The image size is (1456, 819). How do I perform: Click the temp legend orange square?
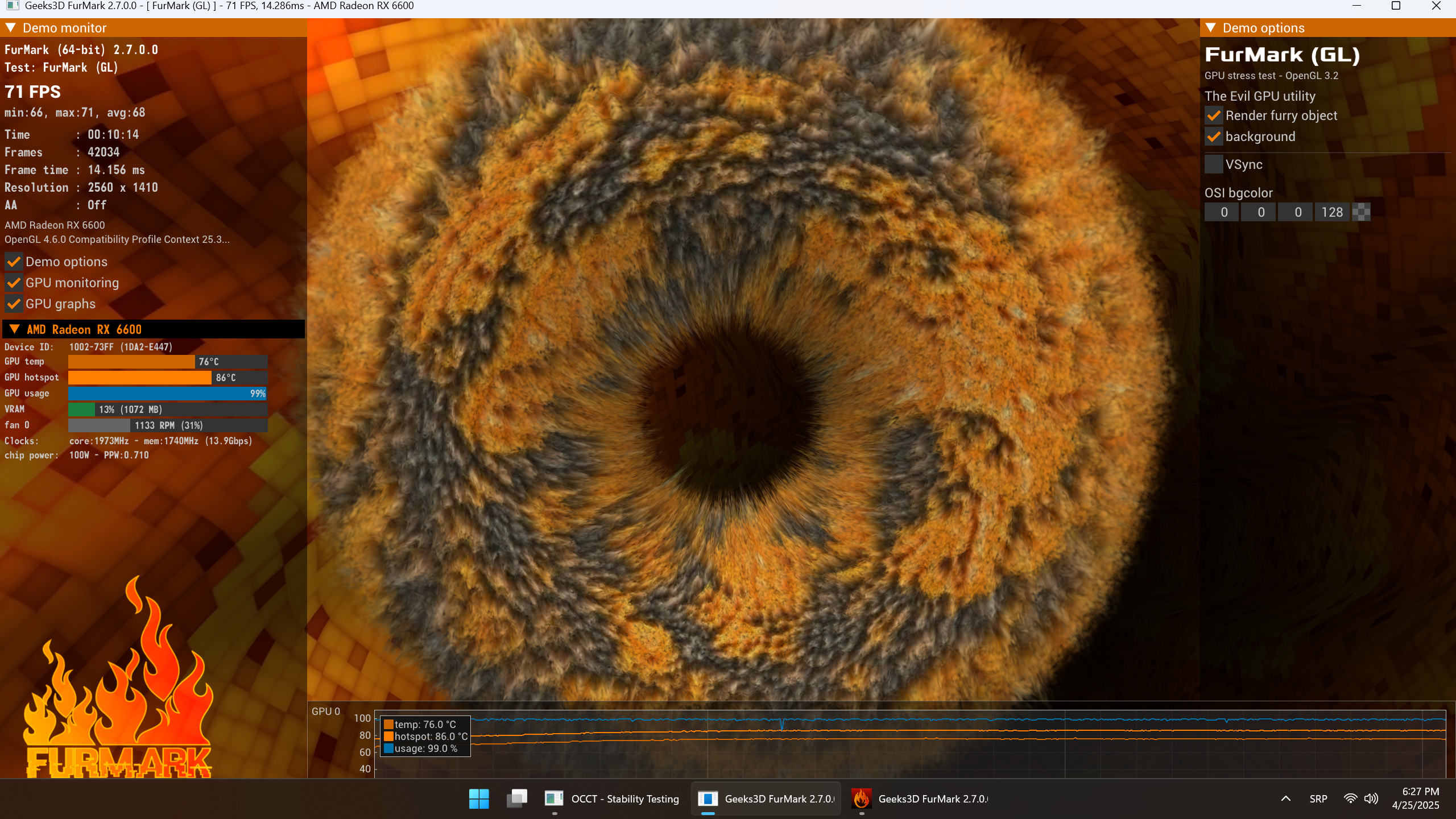pyautogui.click(x=388, y=725)
